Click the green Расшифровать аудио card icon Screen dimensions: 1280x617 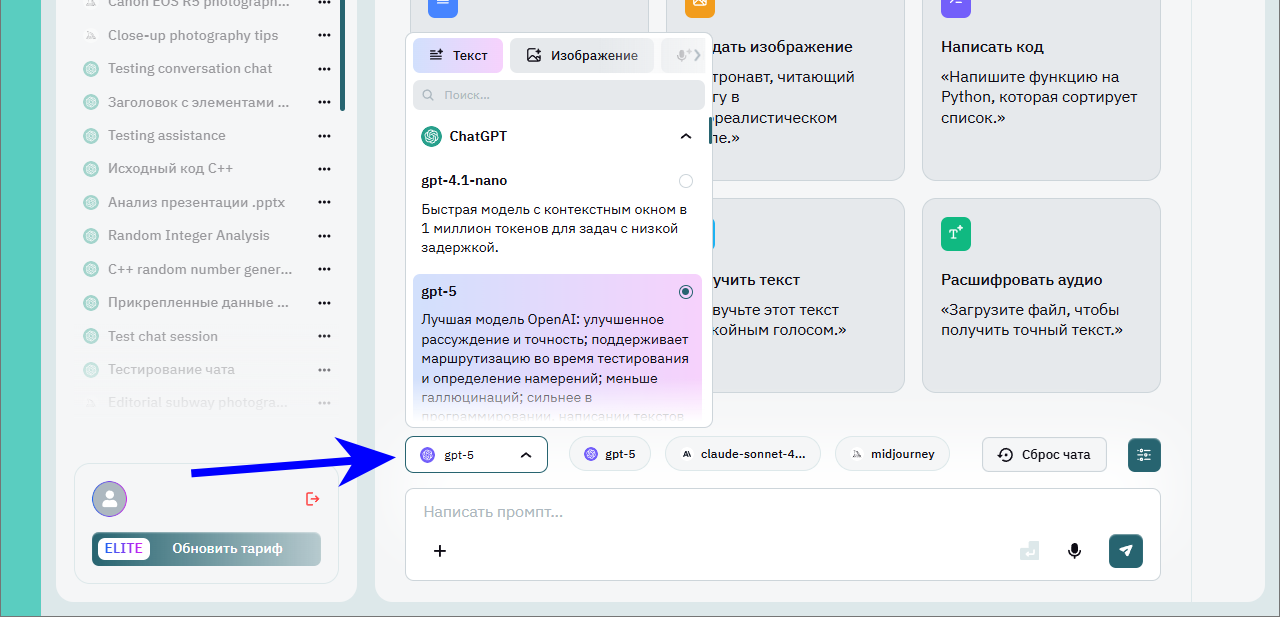[x=956, y=234]
